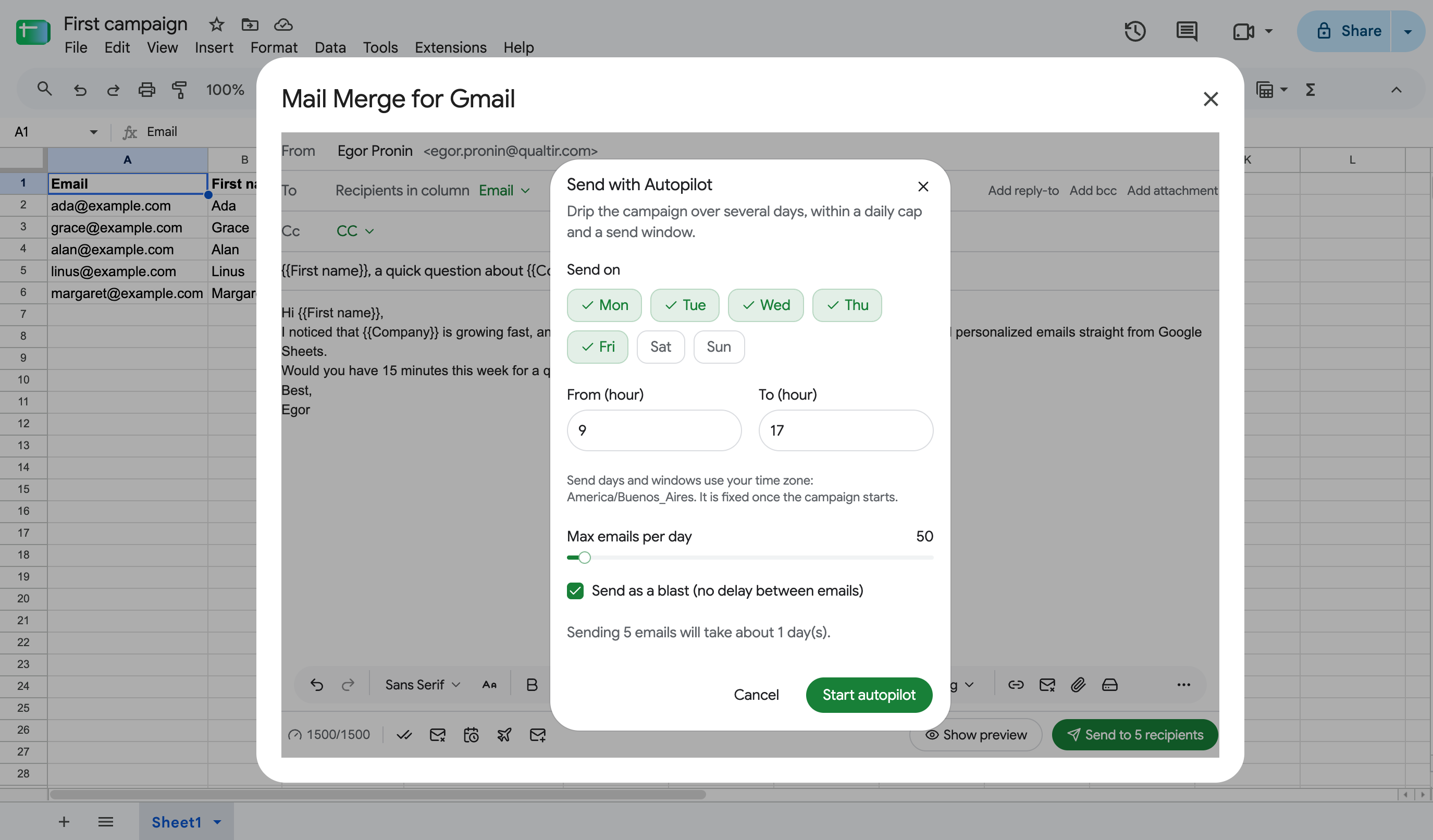The image size is (1433, 840).
Task: Enable Sunday as a send day
Action: (719, 347)
